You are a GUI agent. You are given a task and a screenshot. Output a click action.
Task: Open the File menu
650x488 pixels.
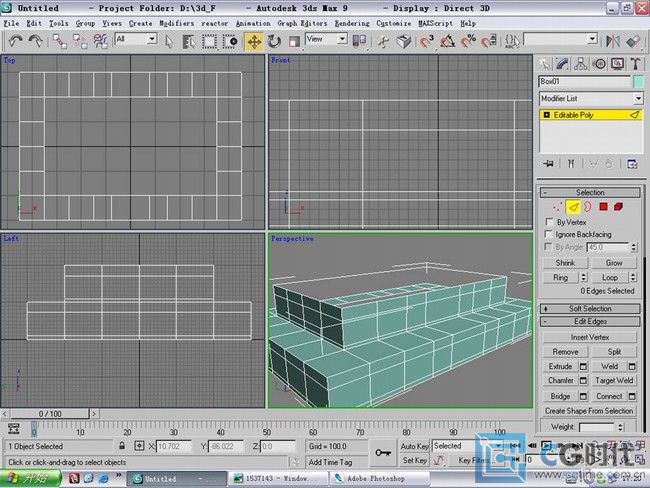coord(11,24)
